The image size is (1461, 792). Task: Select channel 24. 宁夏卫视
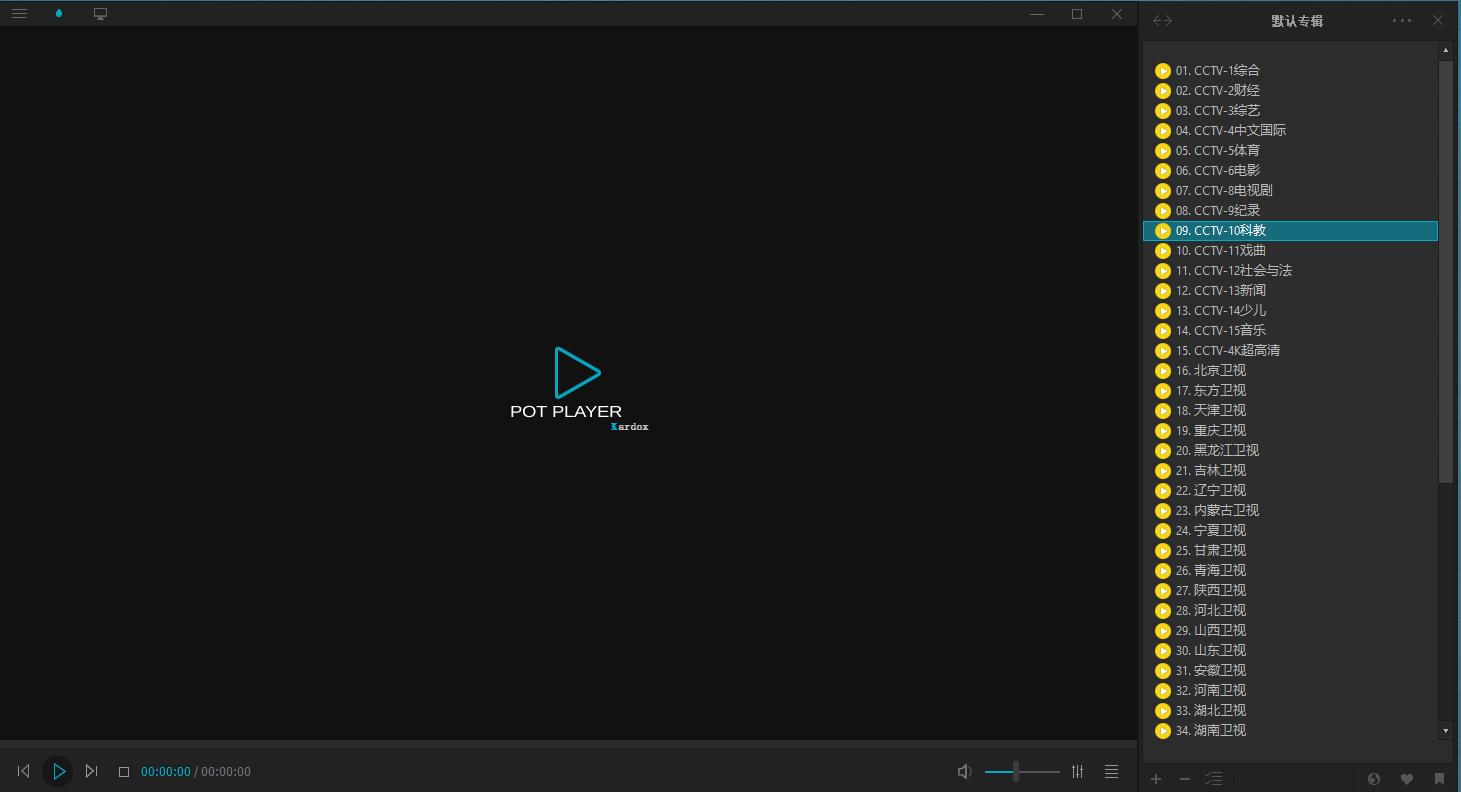(1290, 530)
